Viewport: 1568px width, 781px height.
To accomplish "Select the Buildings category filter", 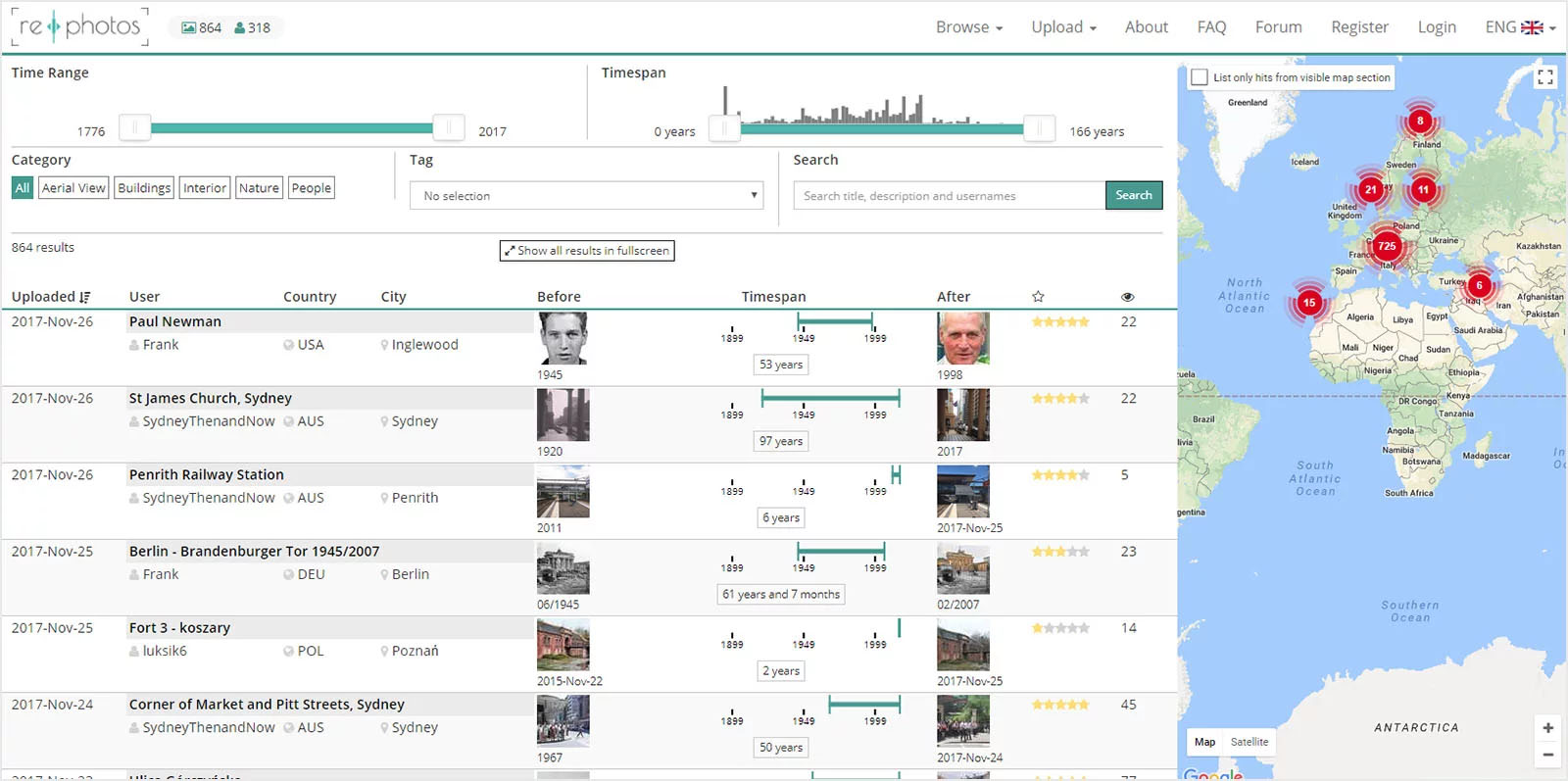I will click(x=144, y=188).
